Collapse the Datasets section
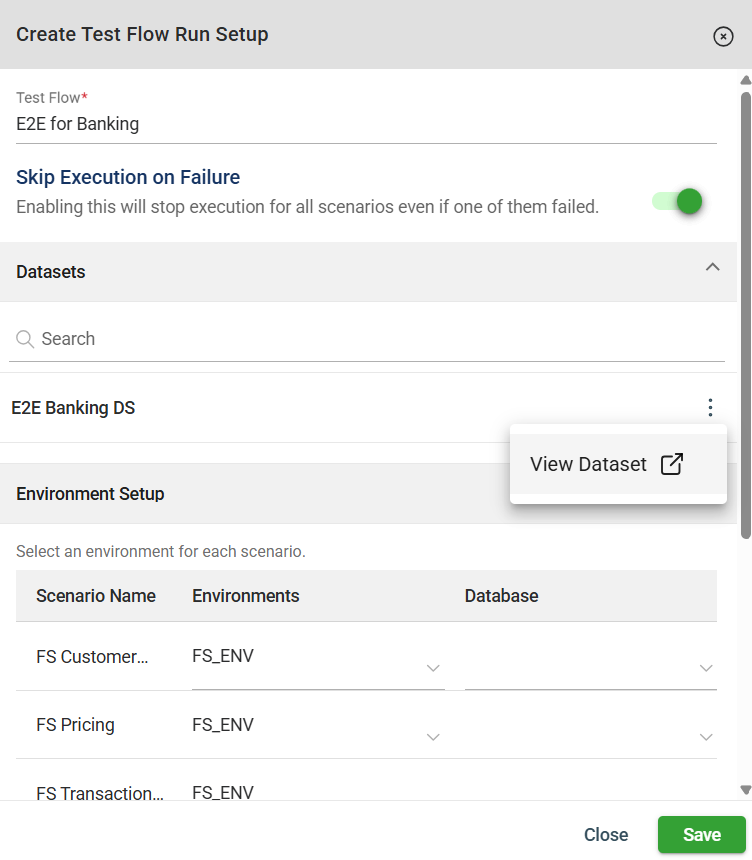Viewport: 752px width, 860px height. [x=712, y=267]
